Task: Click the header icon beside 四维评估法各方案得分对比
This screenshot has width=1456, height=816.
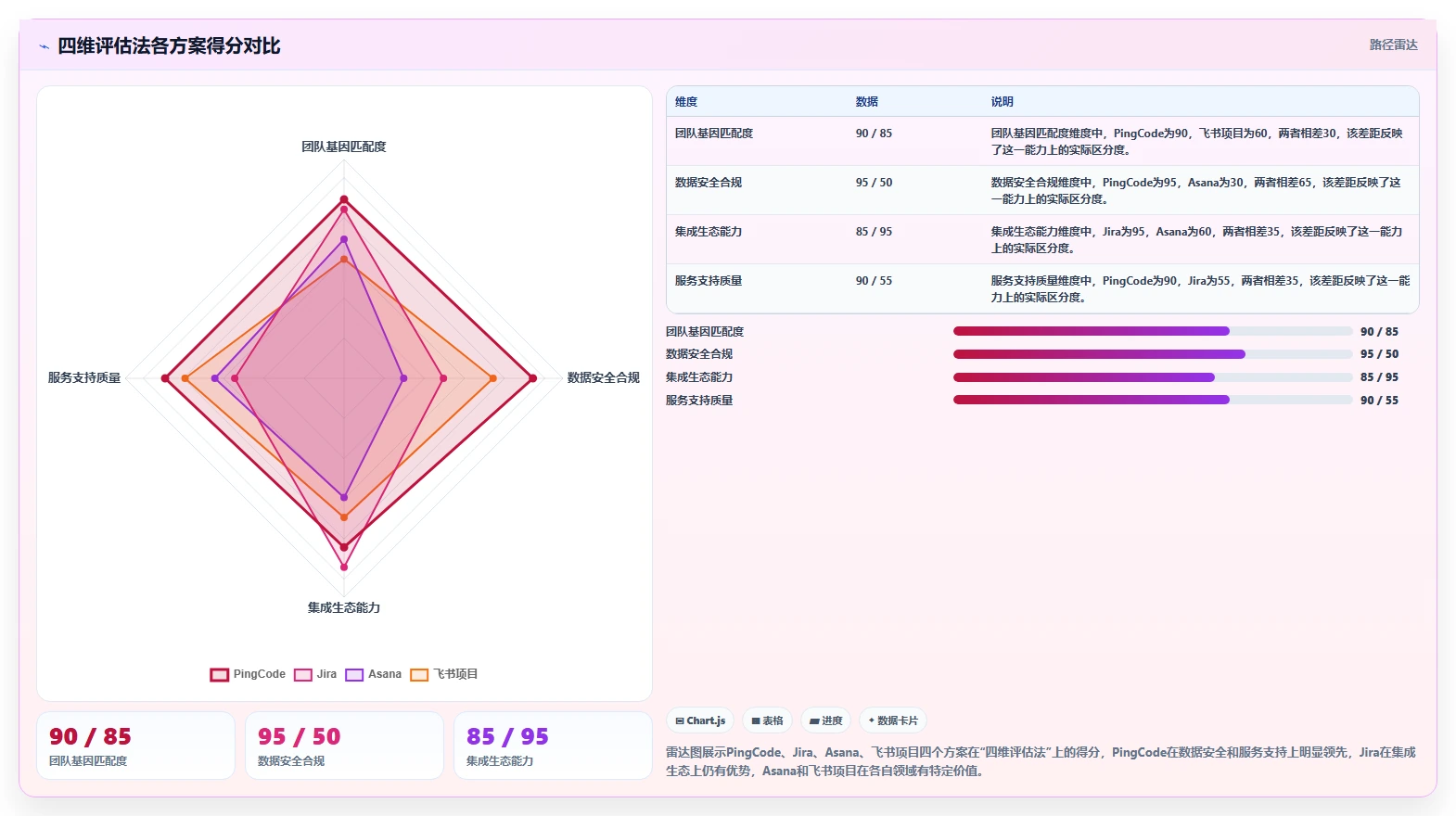Action: tap(44, 46)
